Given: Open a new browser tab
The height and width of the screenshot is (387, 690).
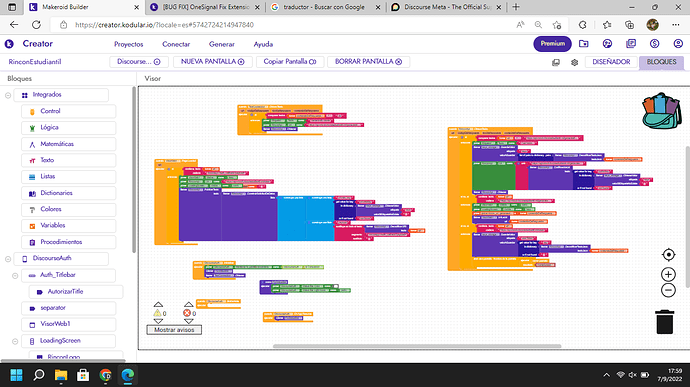Looking at the screenshot, I should click(516, 7).
